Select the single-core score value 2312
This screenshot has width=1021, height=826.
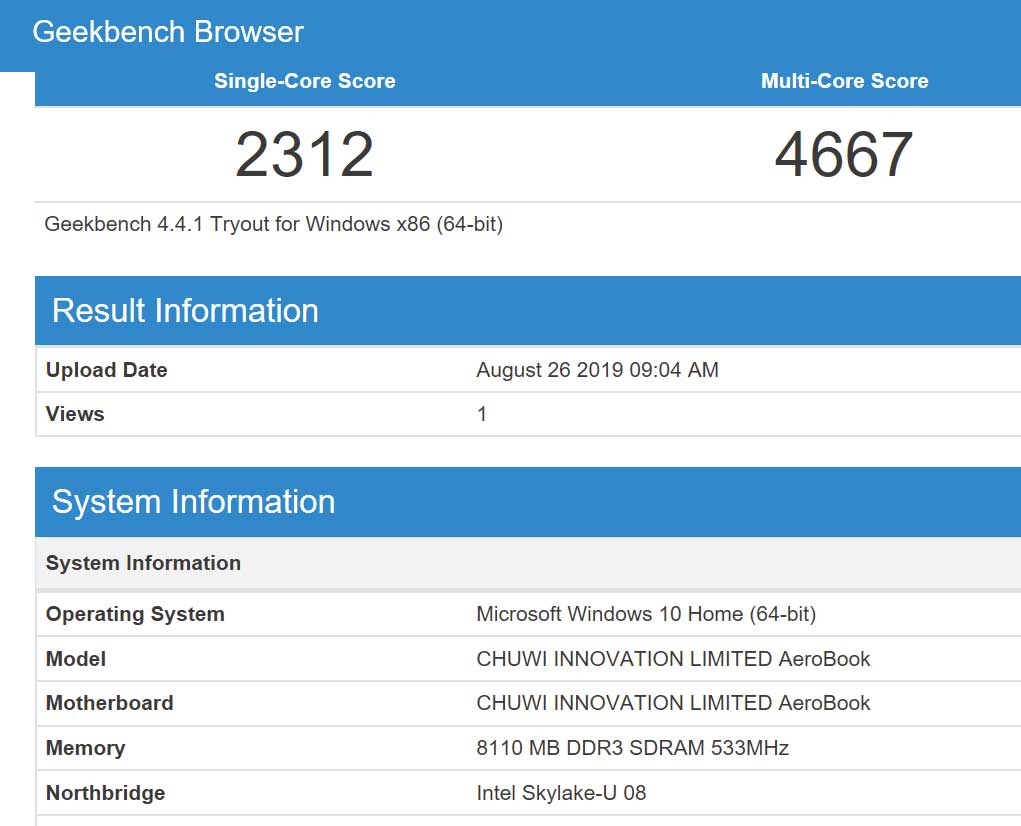click(304, 155)
